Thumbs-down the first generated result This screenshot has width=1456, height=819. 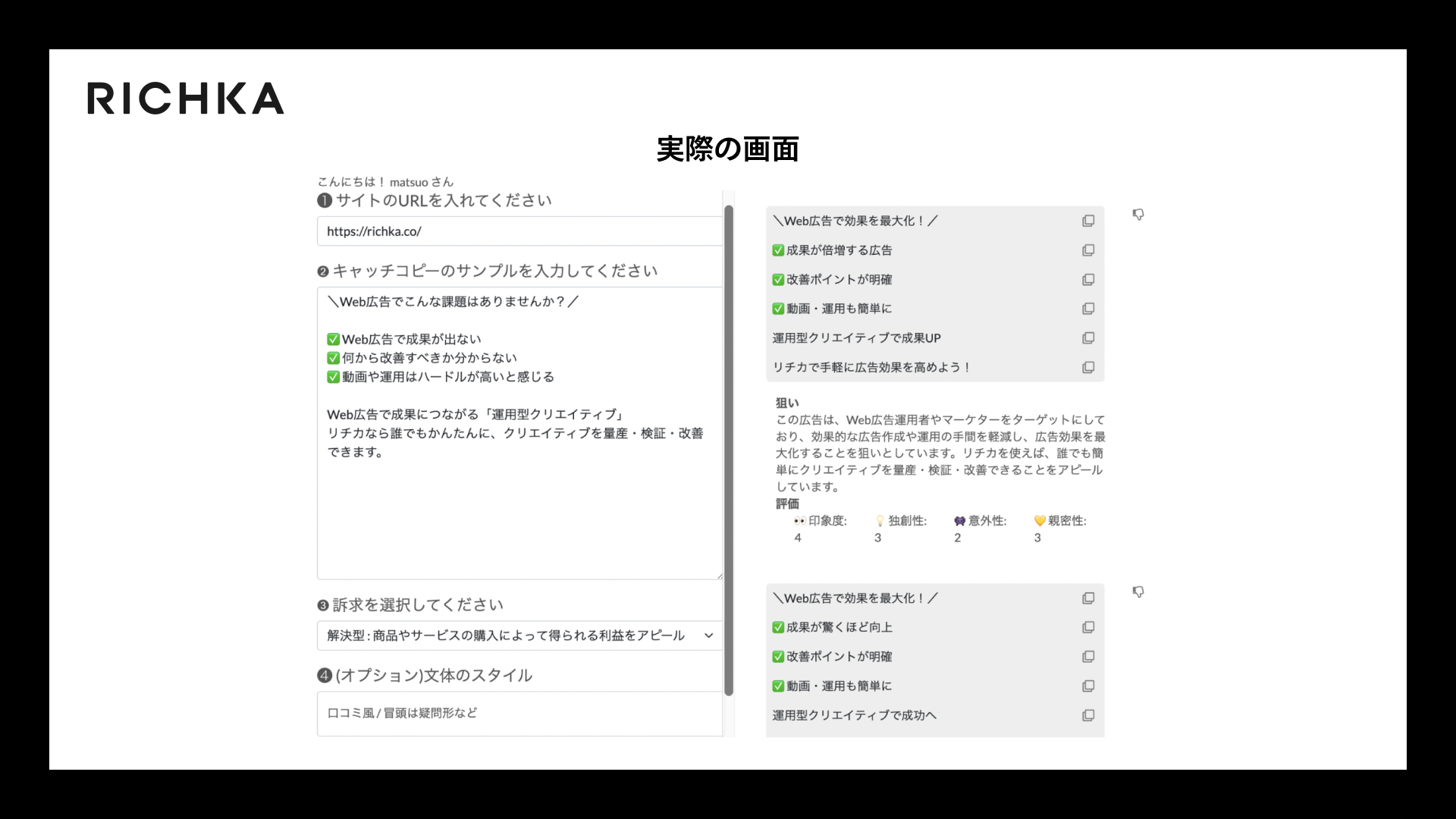(1138, 215)
